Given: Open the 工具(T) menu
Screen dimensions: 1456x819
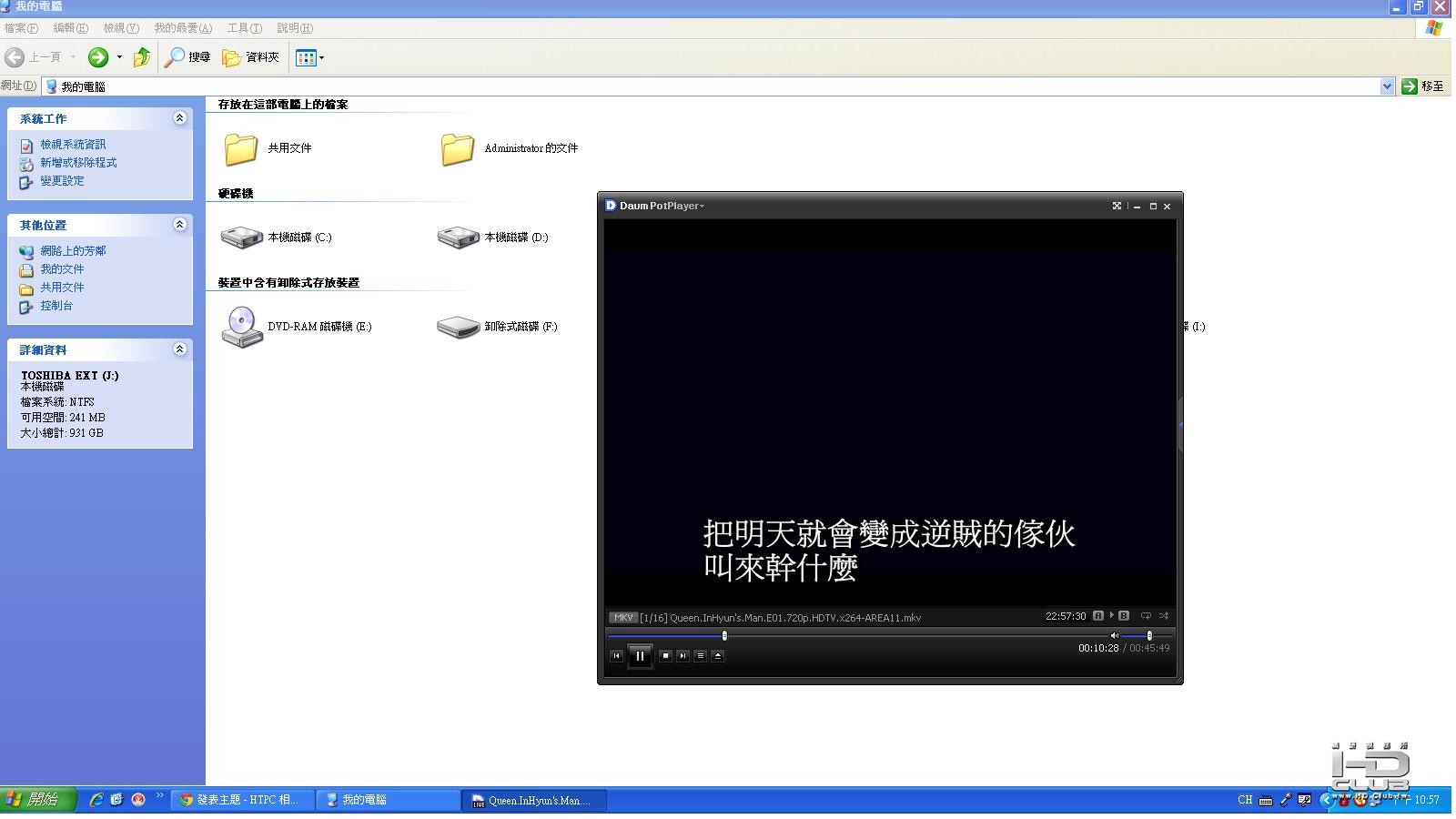Looking at the screenshot, I should pyautogui.click(x=244, y=28).
